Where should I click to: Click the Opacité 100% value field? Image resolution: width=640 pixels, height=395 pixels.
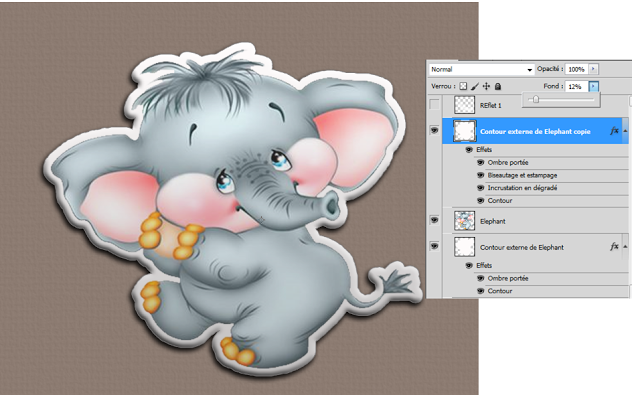pos(576,69)
